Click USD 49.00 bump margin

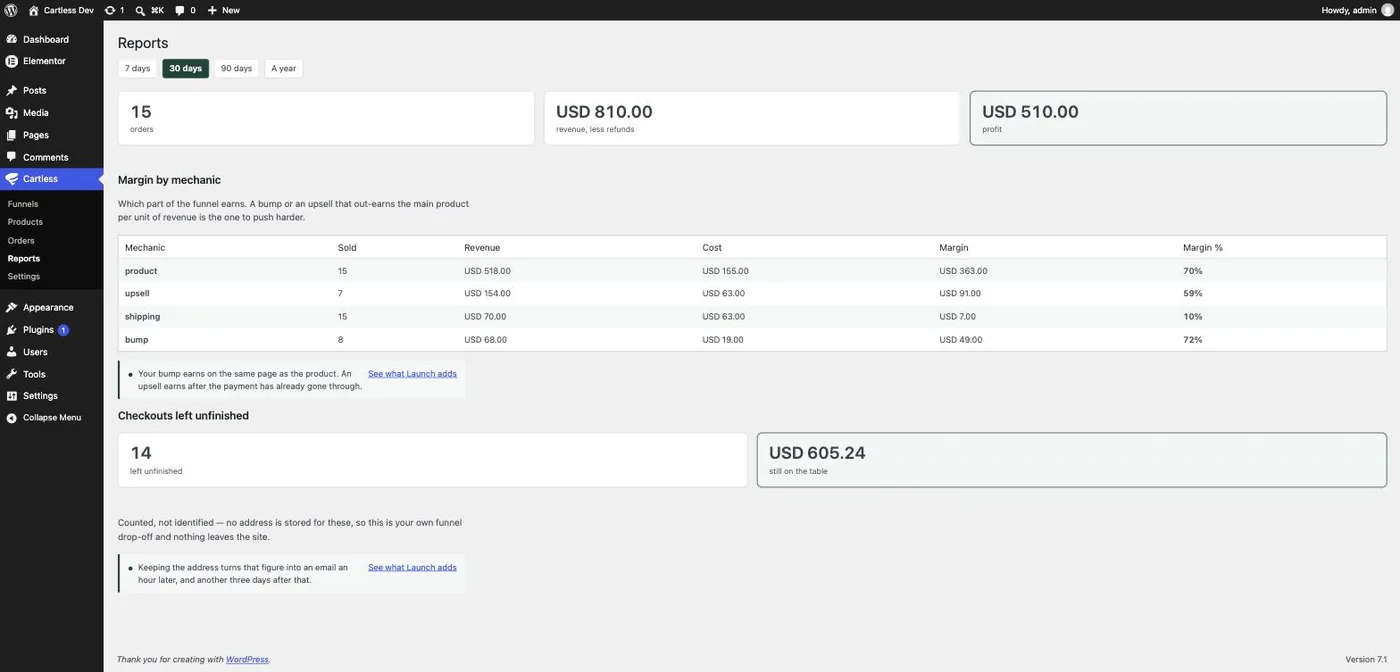(961, 339)
